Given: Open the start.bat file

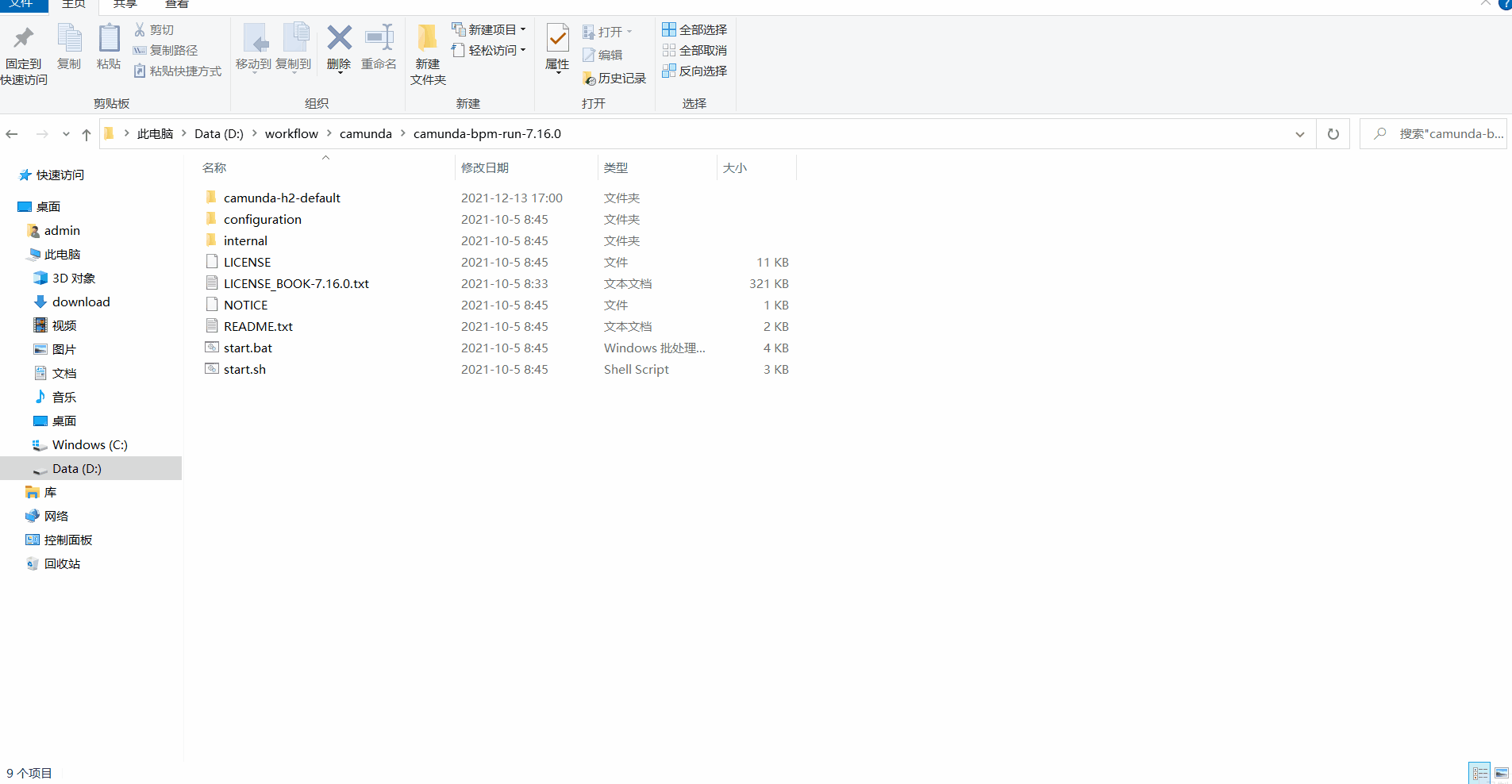Looking at the screenshot, I should 248,348.
